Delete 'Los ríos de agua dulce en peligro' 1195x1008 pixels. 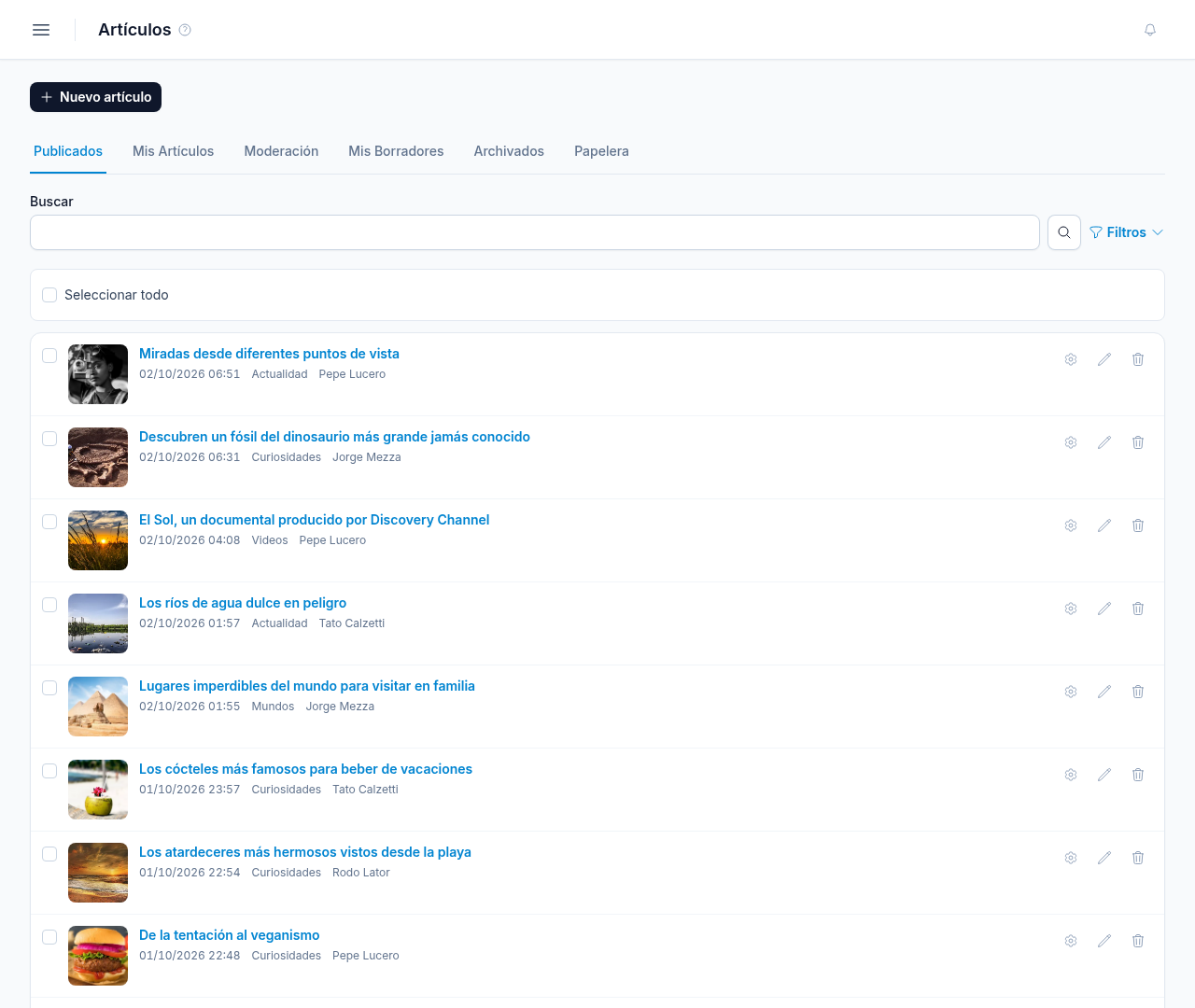pos(1138,609)
